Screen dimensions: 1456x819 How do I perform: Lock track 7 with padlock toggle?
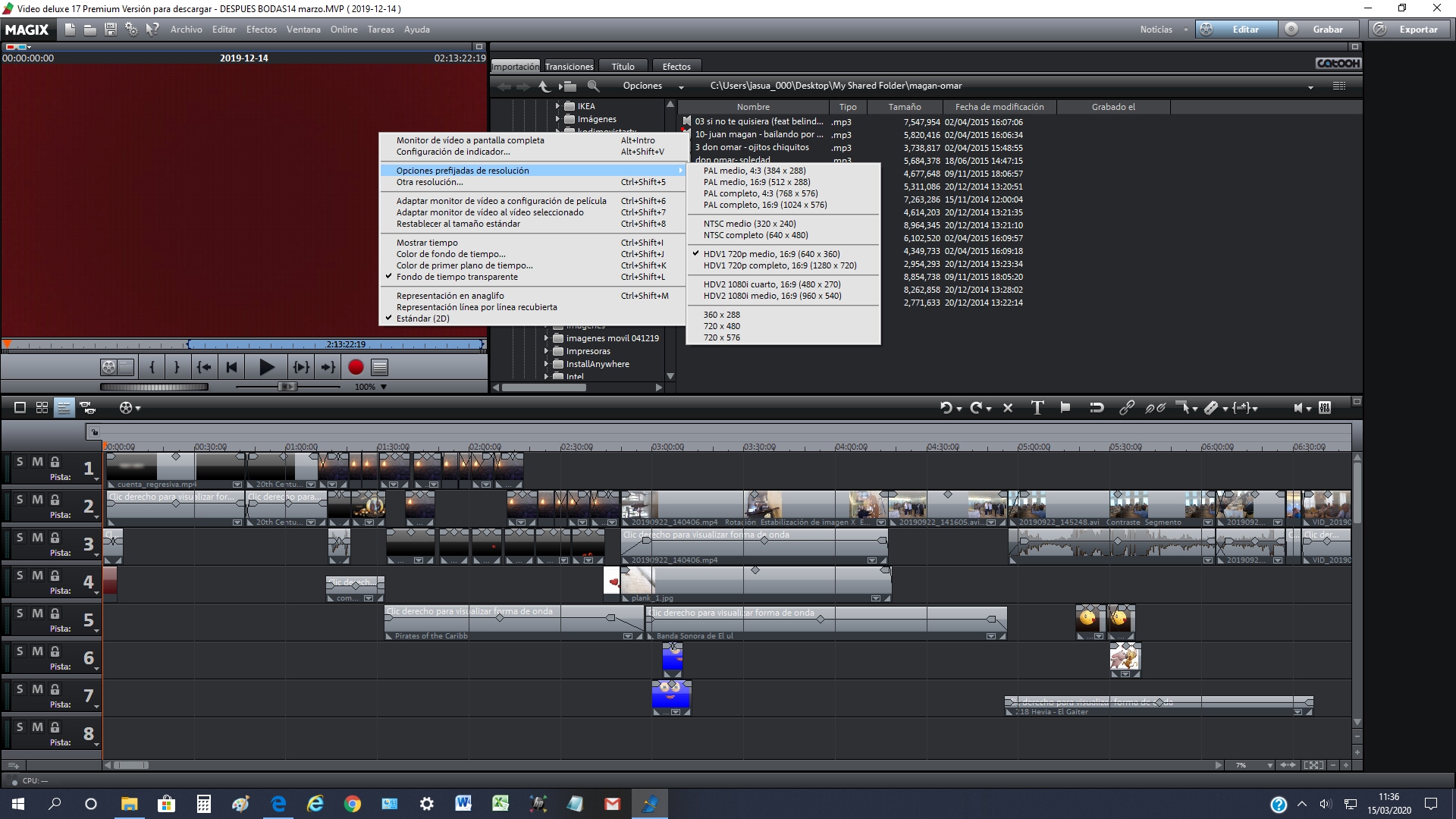pos(55,689)
